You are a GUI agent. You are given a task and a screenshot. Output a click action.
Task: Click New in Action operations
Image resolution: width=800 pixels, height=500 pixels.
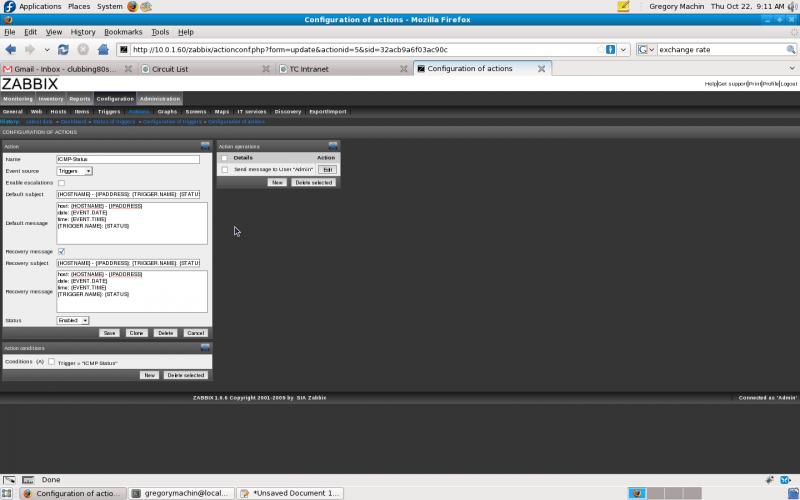coord(277,183)
